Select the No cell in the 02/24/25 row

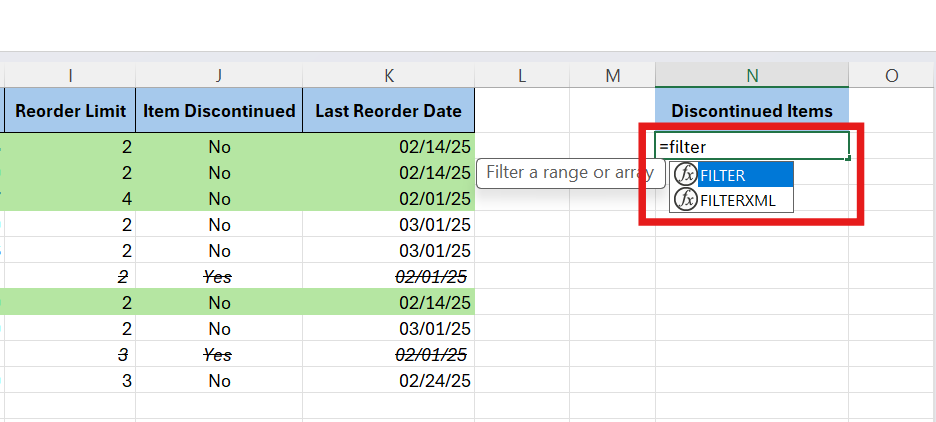pos(219,380)
